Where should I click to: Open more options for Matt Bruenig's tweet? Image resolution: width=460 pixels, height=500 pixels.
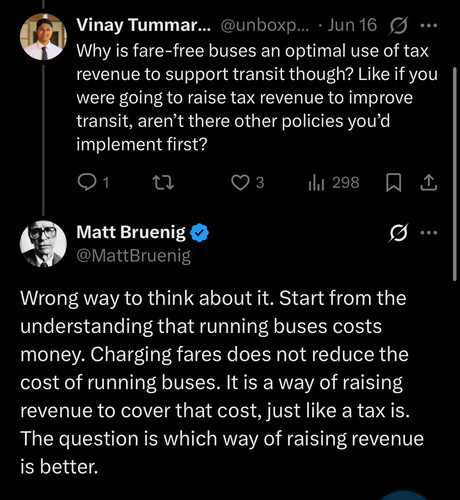[x=429, y=233]
